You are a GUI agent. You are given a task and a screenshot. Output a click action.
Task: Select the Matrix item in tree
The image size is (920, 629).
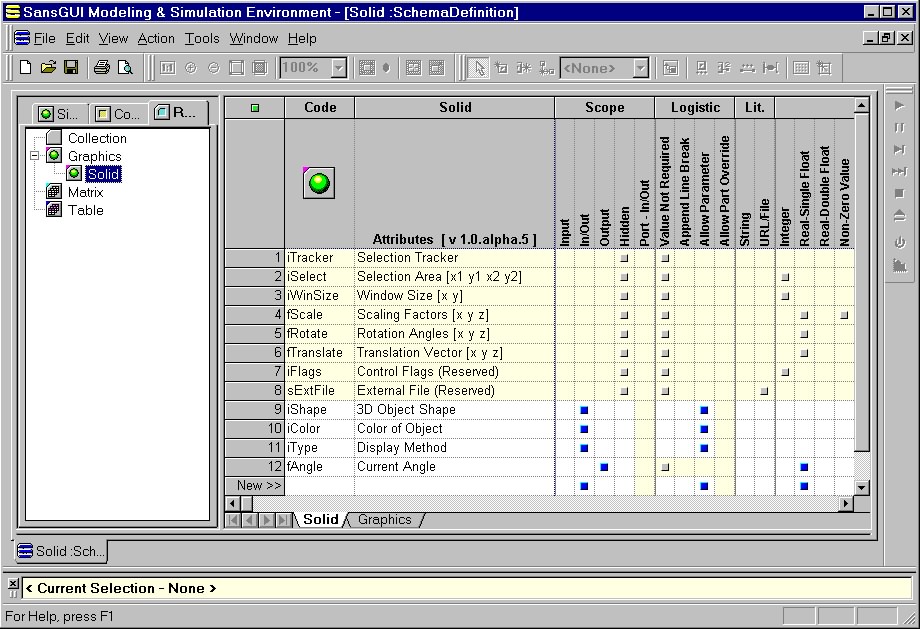85,192
